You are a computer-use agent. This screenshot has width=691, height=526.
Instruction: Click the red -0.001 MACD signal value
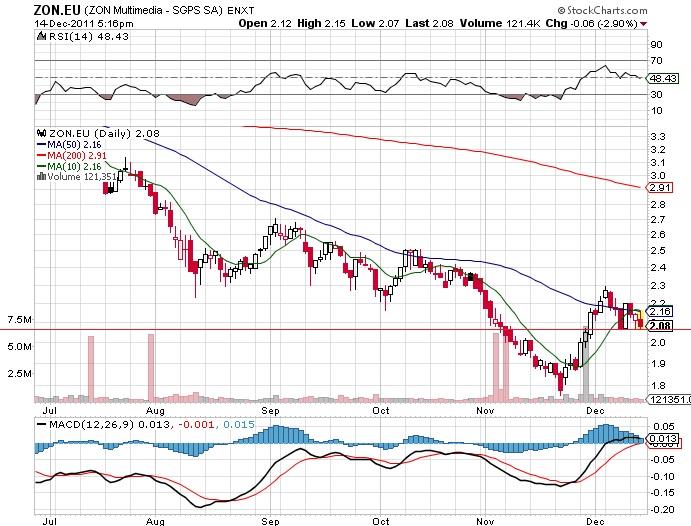pos(196,425)
